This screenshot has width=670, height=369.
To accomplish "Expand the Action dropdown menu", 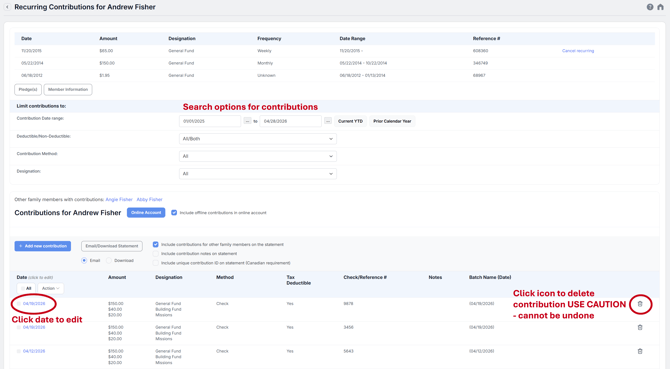I will [50, 288].
